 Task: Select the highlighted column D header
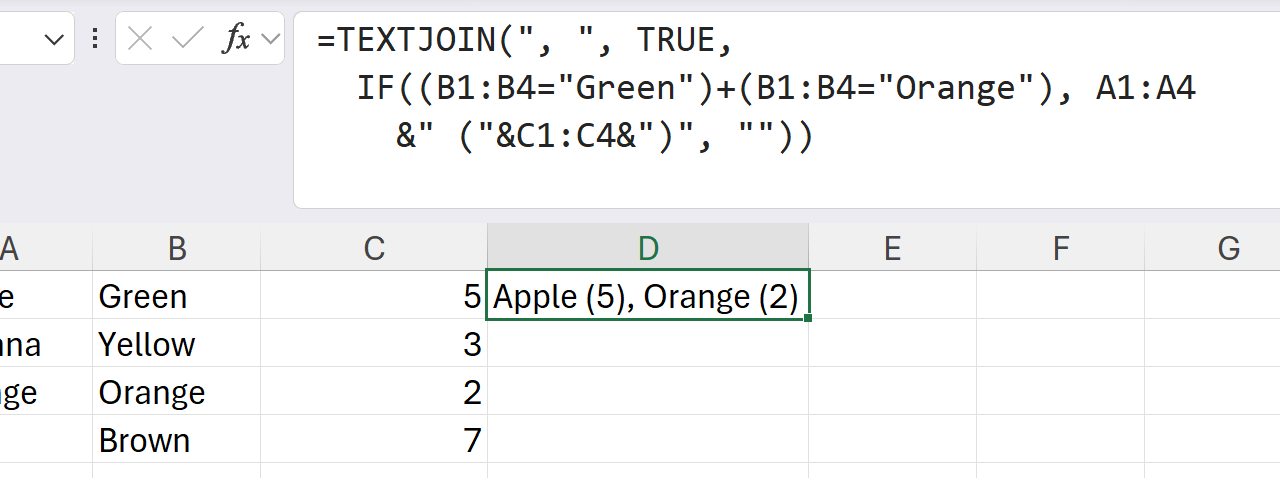click(648, 248)
